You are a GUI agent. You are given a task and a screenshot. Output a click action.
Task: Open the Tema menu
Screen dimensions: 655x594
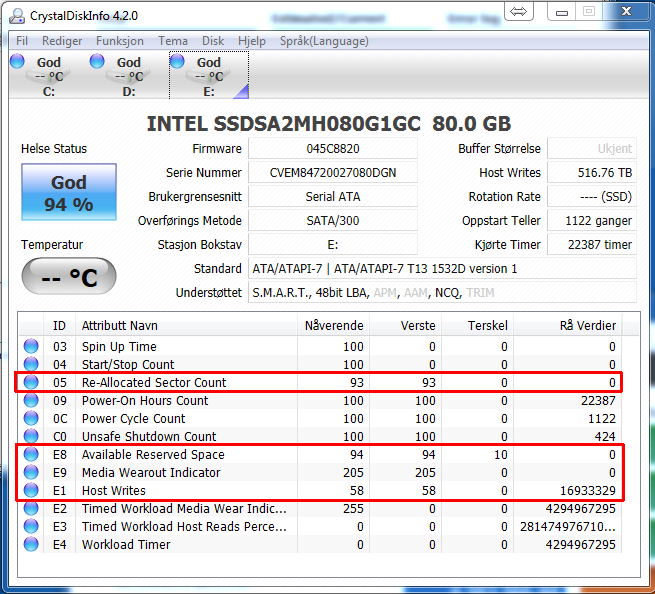173,41
